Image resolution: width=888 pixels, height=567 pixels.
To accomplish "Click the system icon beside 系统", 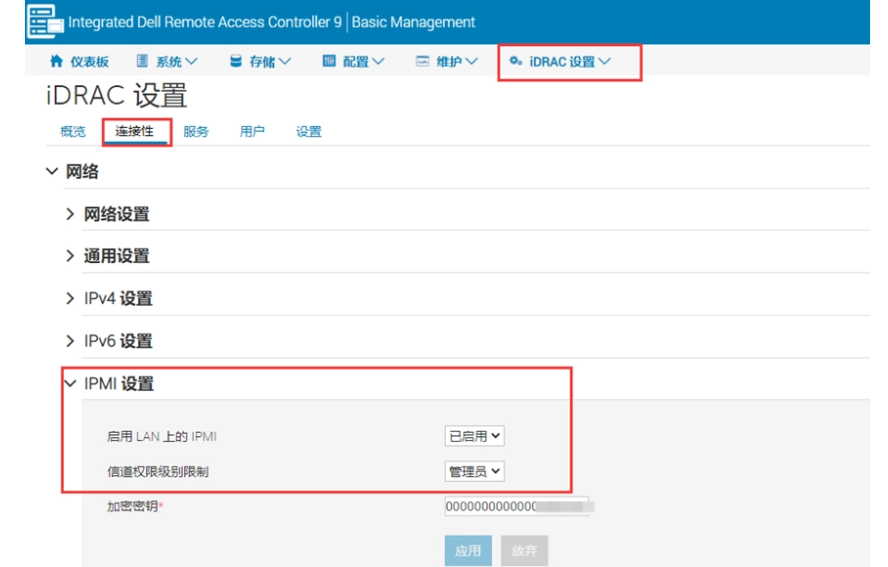I will click(142, 61).
